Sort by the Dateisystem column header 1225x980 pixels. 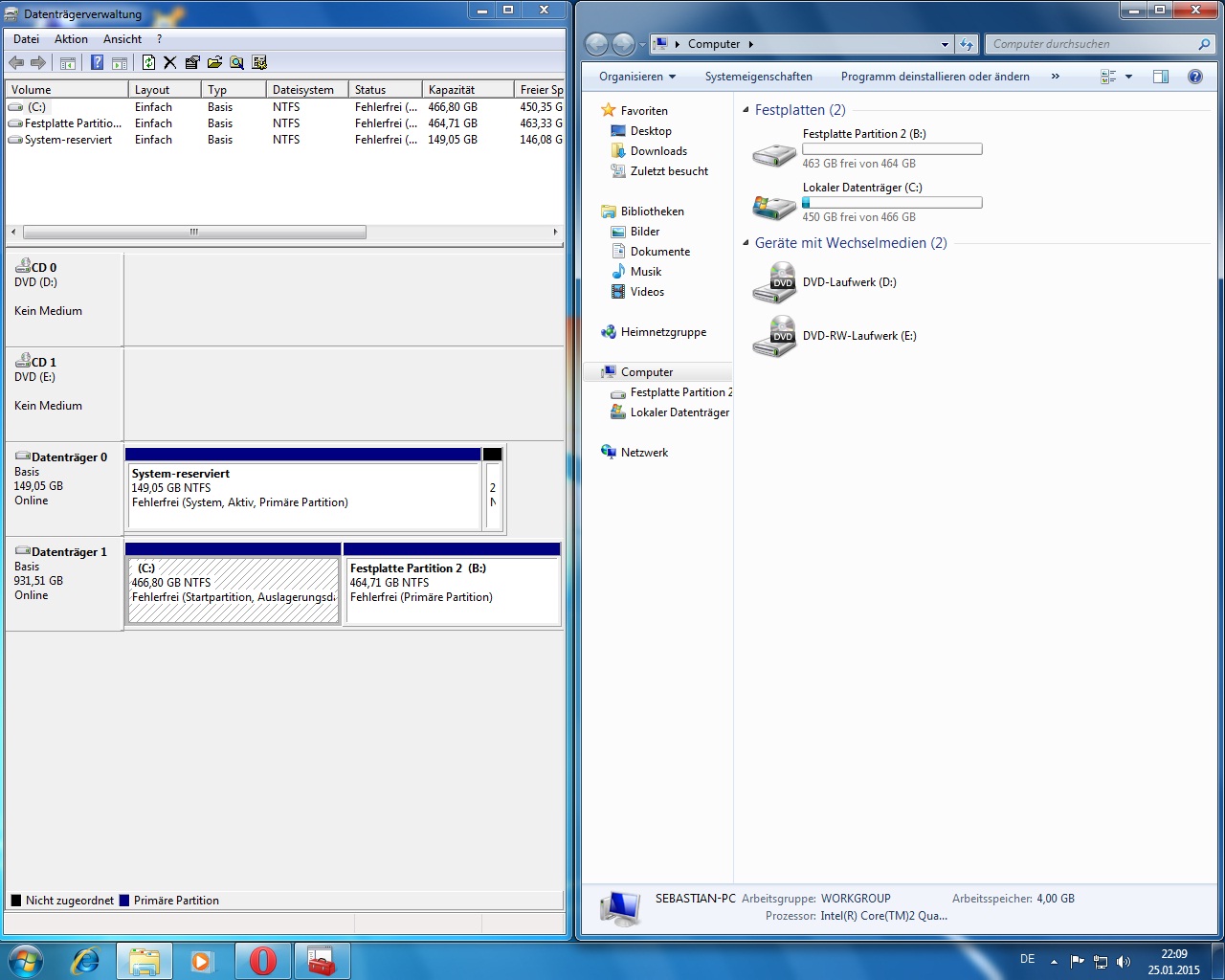(x=306, y=90)
